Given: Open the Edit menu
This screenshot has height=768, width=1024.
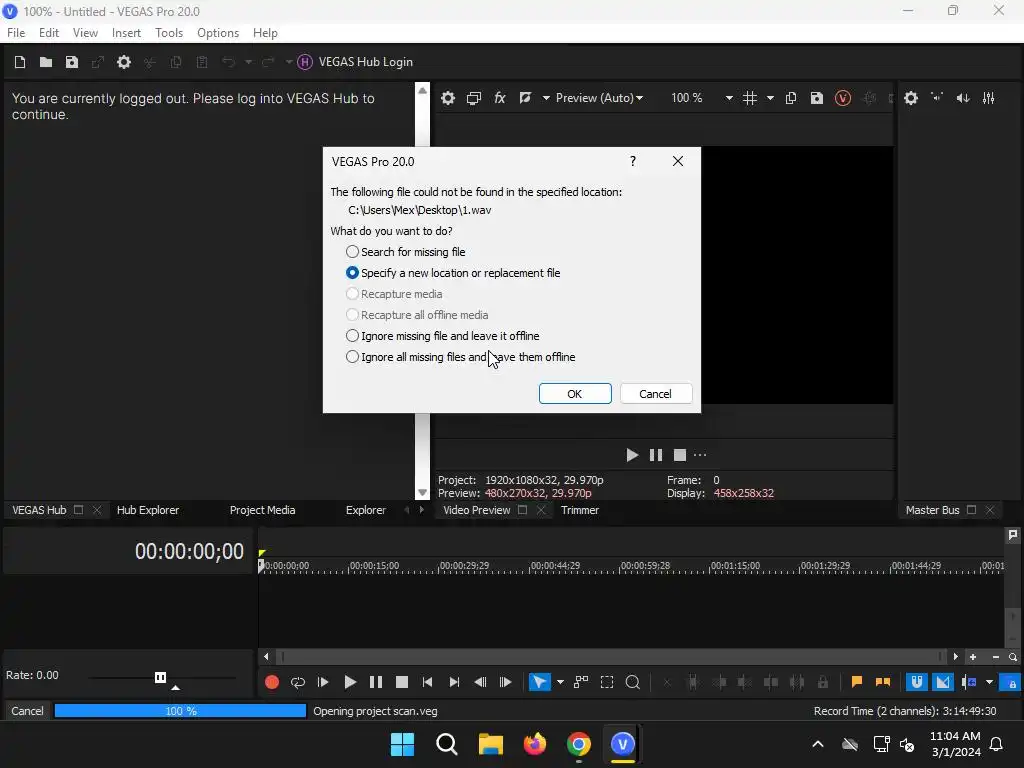Looking at the screenshot, I should tap(49, 33).
